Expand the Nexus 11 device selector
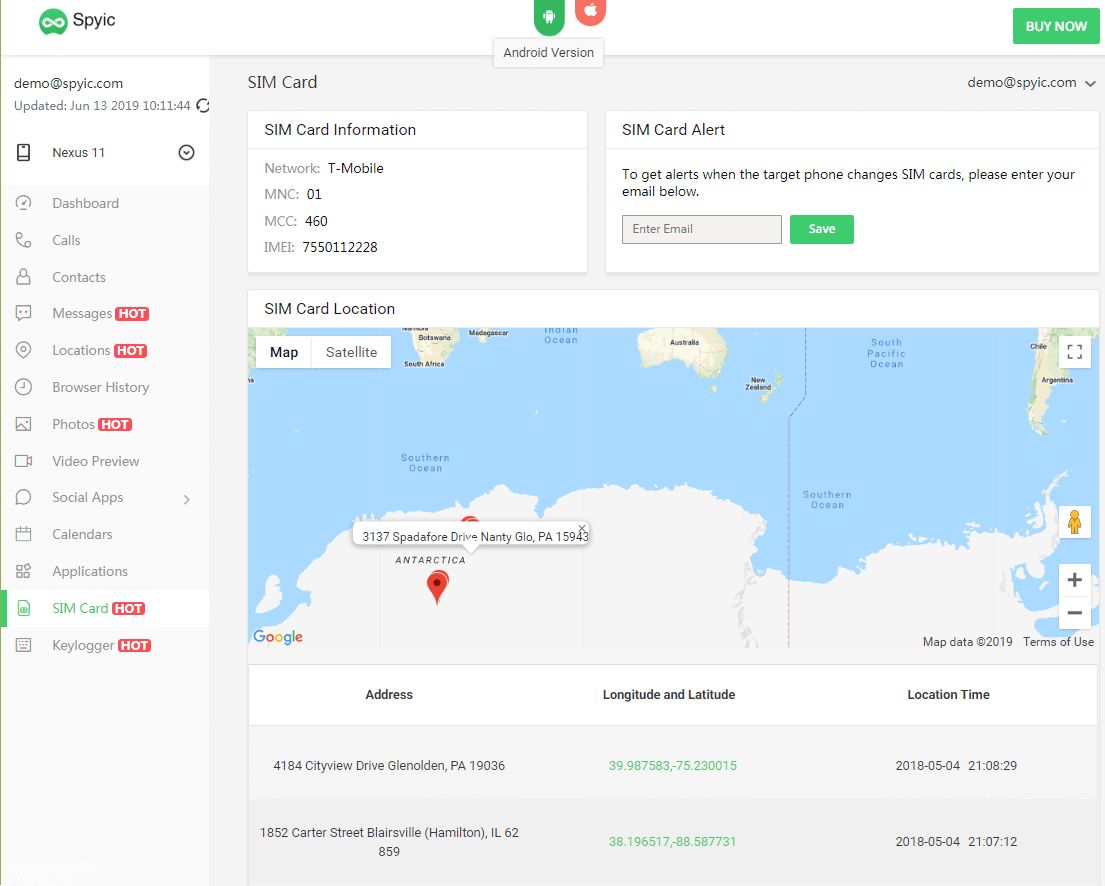 pyautogui.click(x=186, y=152)
